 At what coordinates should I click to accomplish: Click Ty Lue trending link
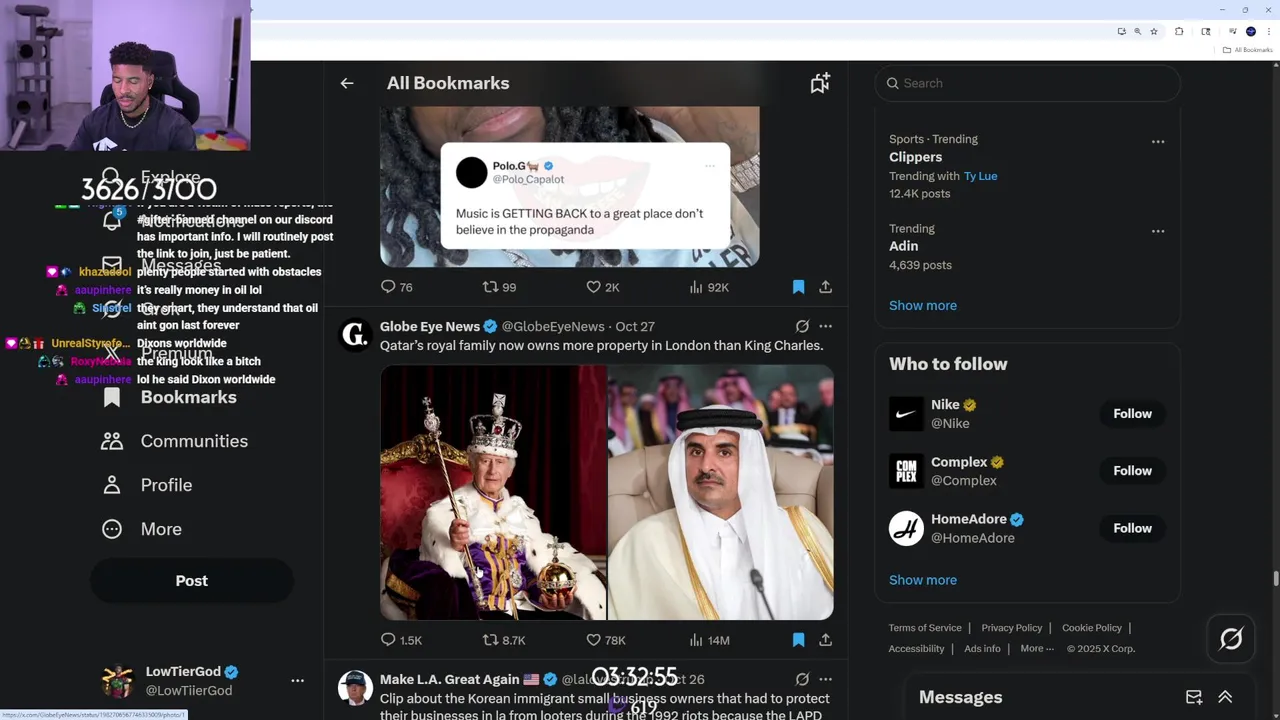[x=980, y=176]
